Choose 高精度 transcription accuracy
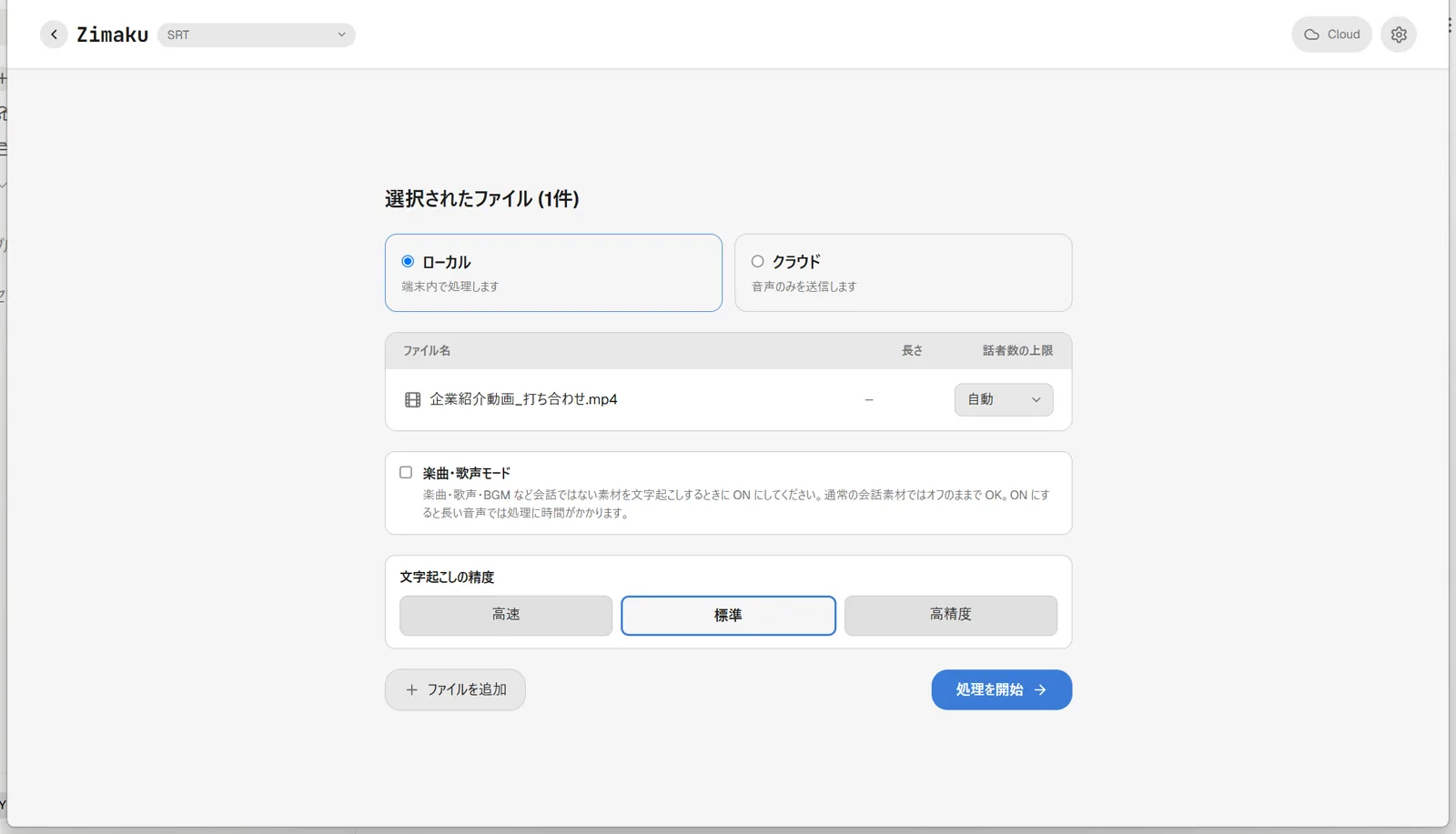Image resolution: width=1456 pixels, height=834 pixels. coord(951,615)
